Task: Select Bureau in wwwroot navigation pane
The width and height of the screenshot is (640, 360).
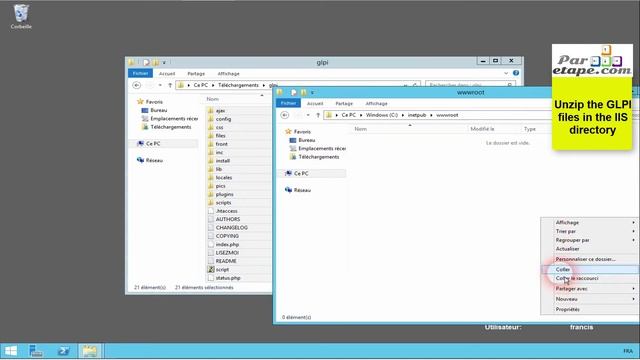Action: coord(307,140)
